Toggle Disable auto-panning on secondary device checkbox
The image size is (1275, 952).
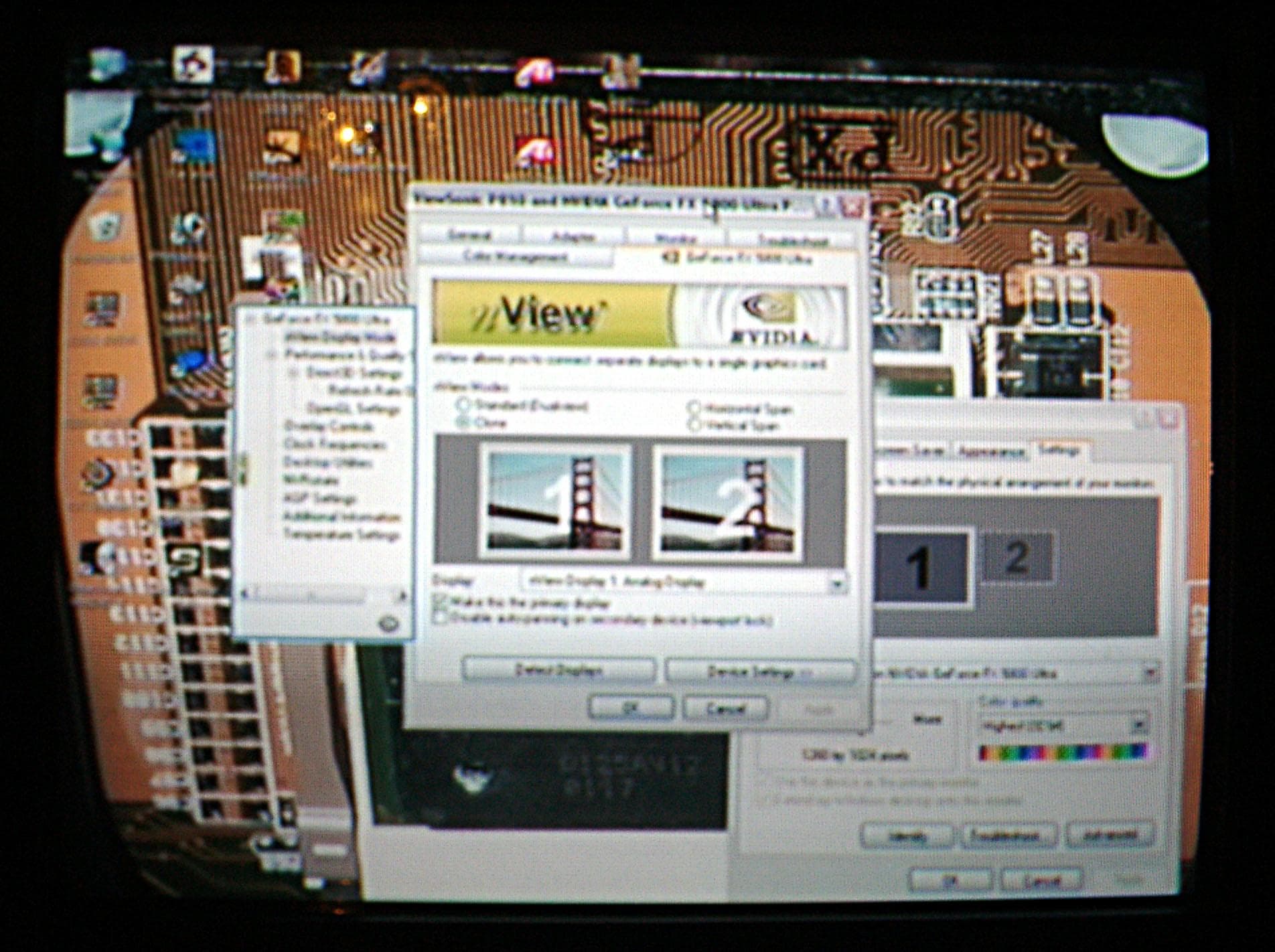pyautogui.click(x=441, y=618)
